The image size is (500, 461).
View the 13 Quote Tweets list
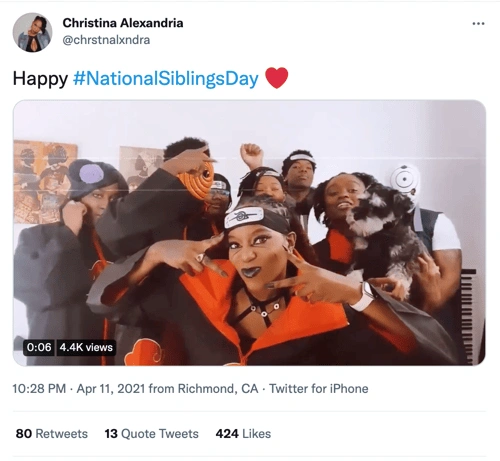pos(152,434)
